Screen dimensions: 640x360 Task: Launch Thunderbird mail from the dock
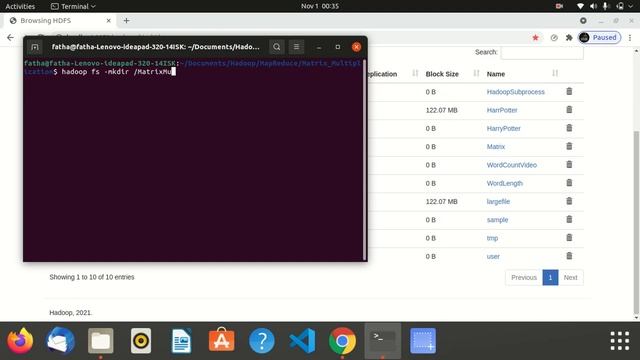[x=60, y=341]
